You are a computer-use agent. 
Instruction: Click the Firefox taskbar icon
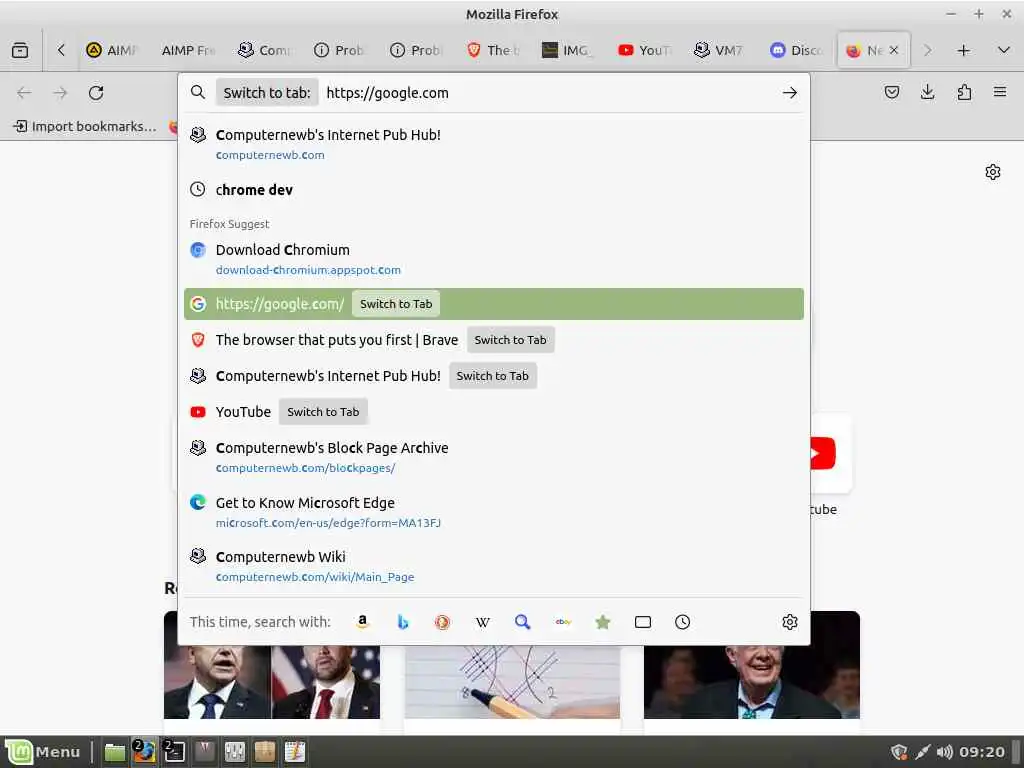144,752
